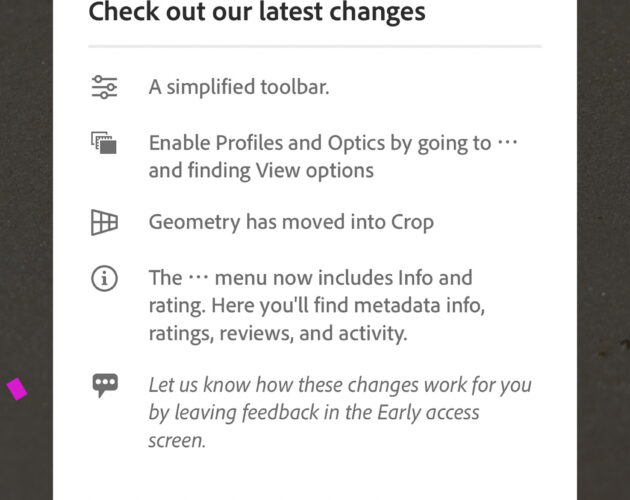
Task: Click the Geometry perspective grid icon
Action: [104, 222]
